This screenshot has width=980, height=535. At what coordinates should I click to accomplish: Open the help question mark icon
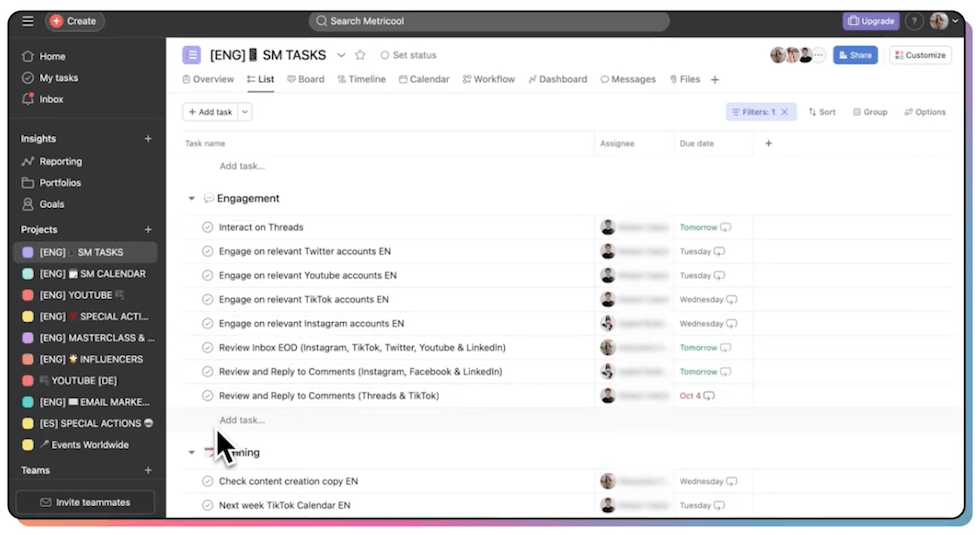coord(914,21)
